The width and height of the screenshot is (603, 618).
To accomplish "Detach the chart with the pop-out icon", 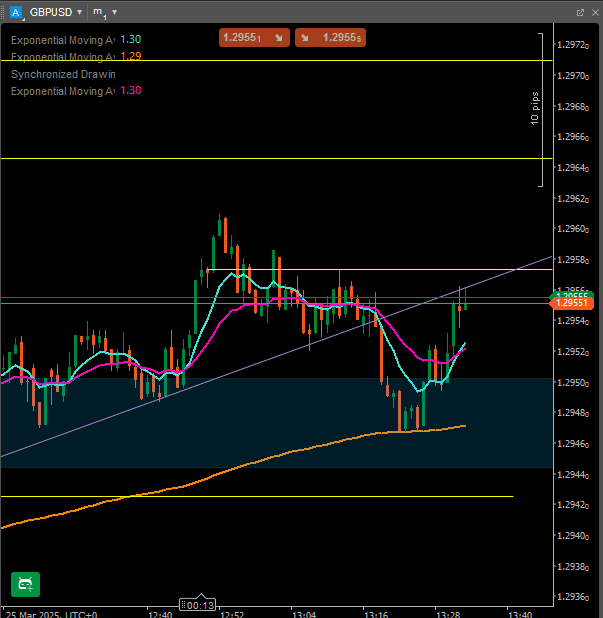I will click(580, 13).
